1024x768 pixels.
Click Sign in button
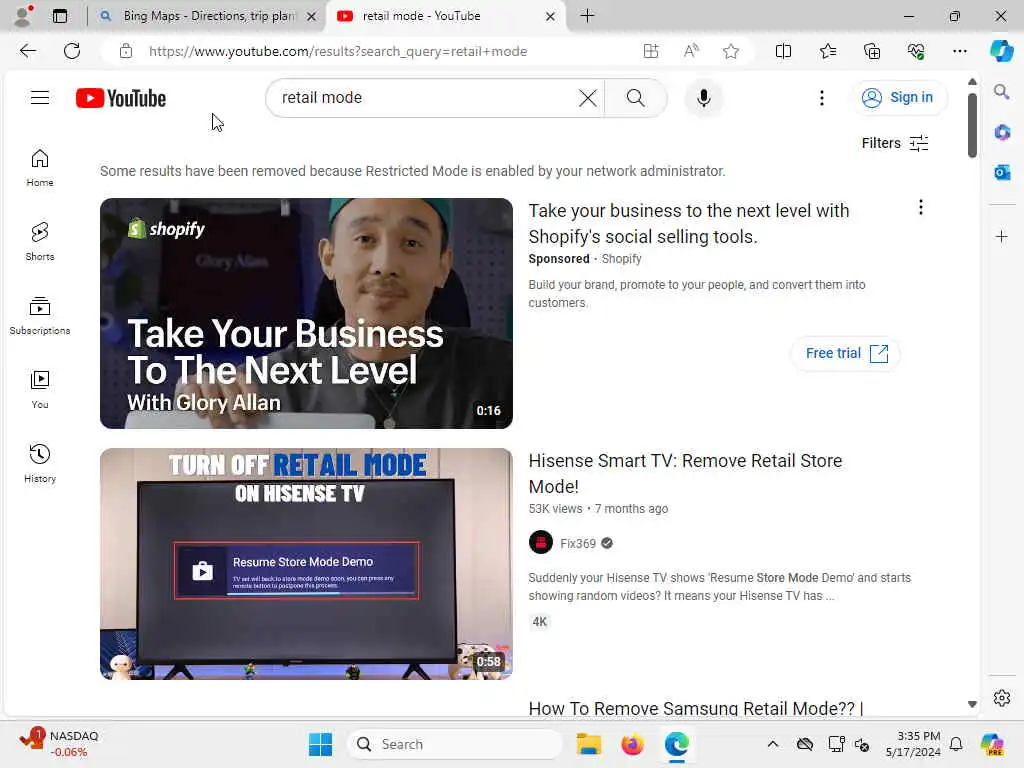(898, 98)
